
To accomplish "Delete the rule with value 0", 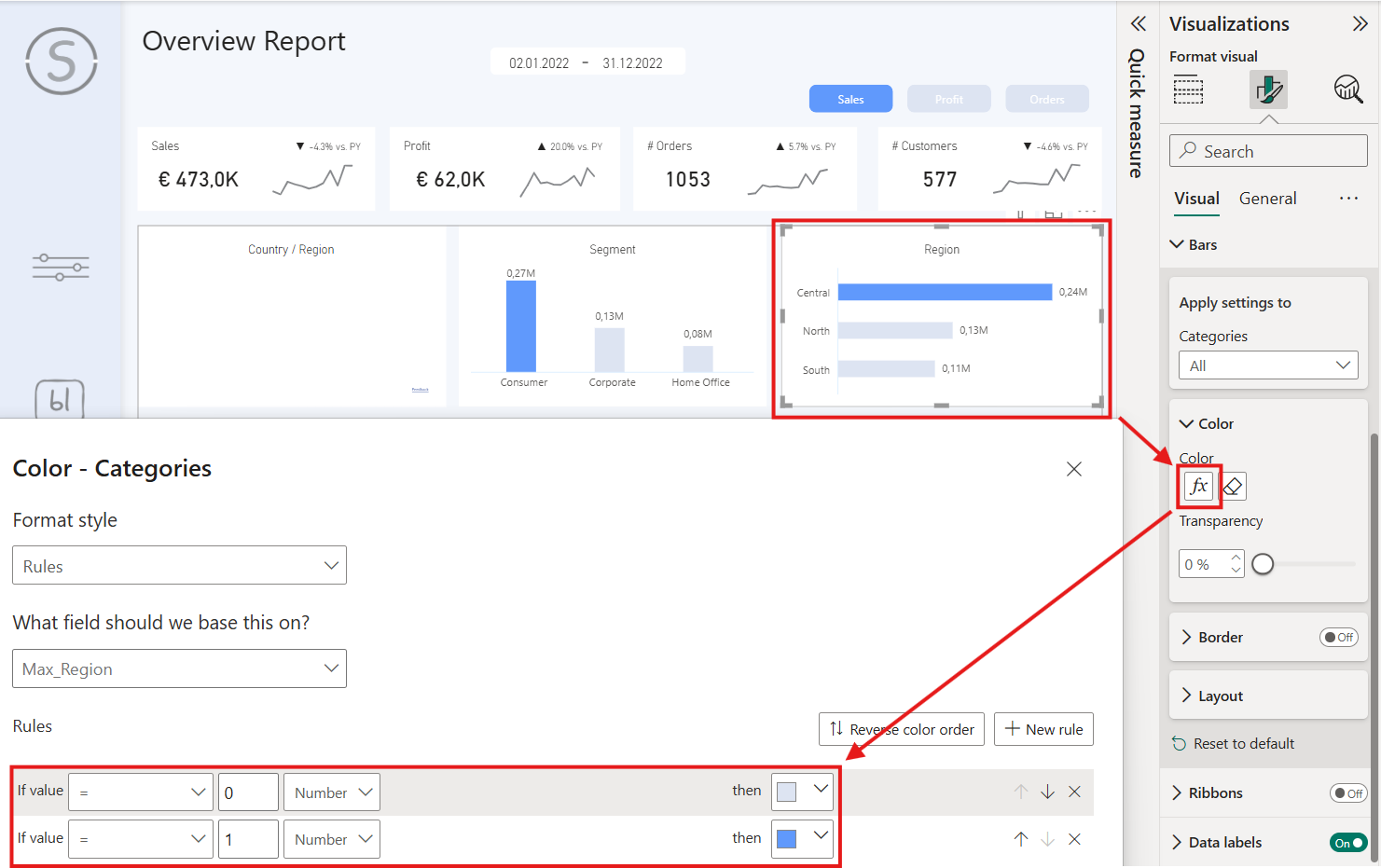I will tap(1074, 792).
